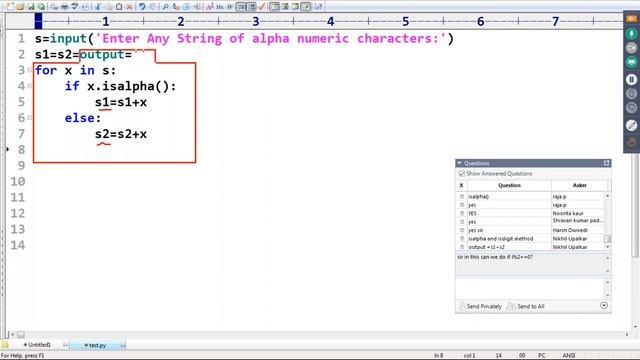This screenshot has height=360, width=640.
Task: Click the red checkmark Spell Check icon
Action: point(262,6)
